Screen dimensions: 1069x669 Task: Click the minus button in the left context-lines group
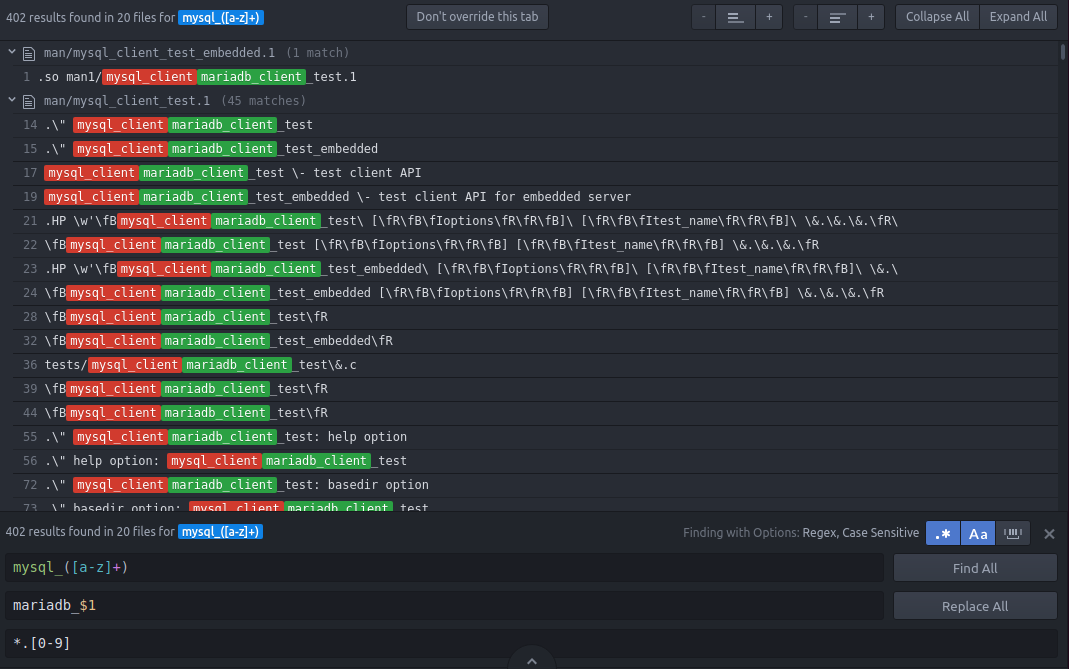click(x=703, y=17)
